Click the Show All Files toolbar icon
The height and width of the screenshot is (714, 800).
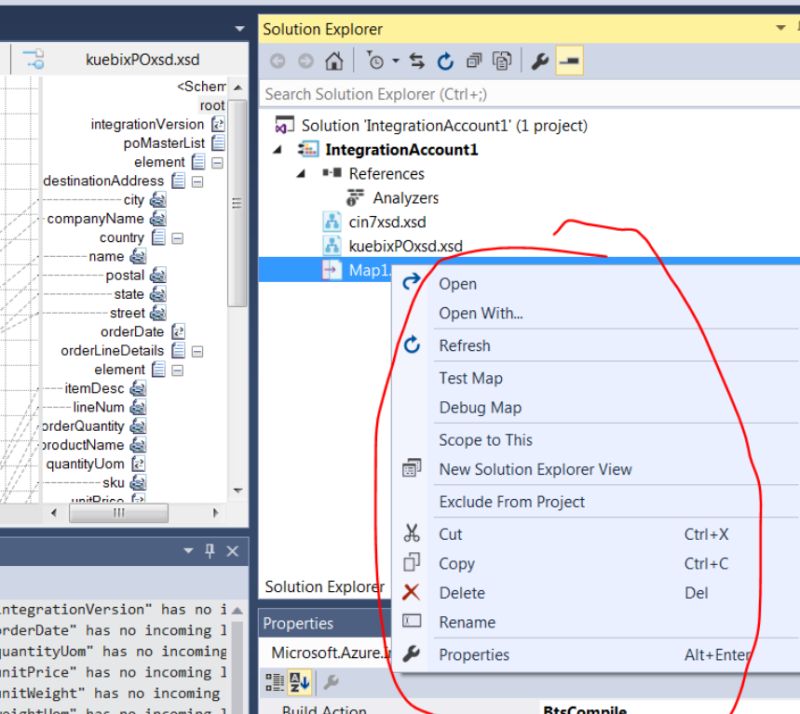tap(502, 61)
